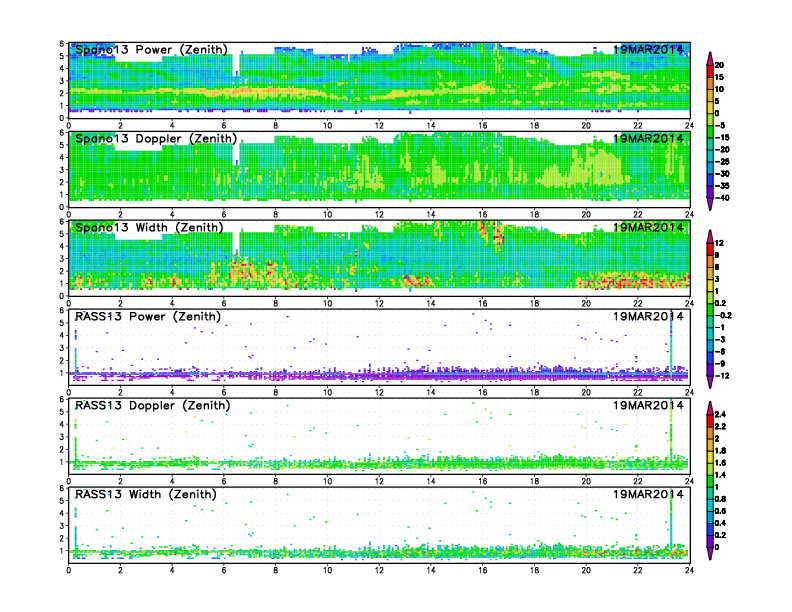Click the '15' label on the top colorbar

tap(719, 77)
